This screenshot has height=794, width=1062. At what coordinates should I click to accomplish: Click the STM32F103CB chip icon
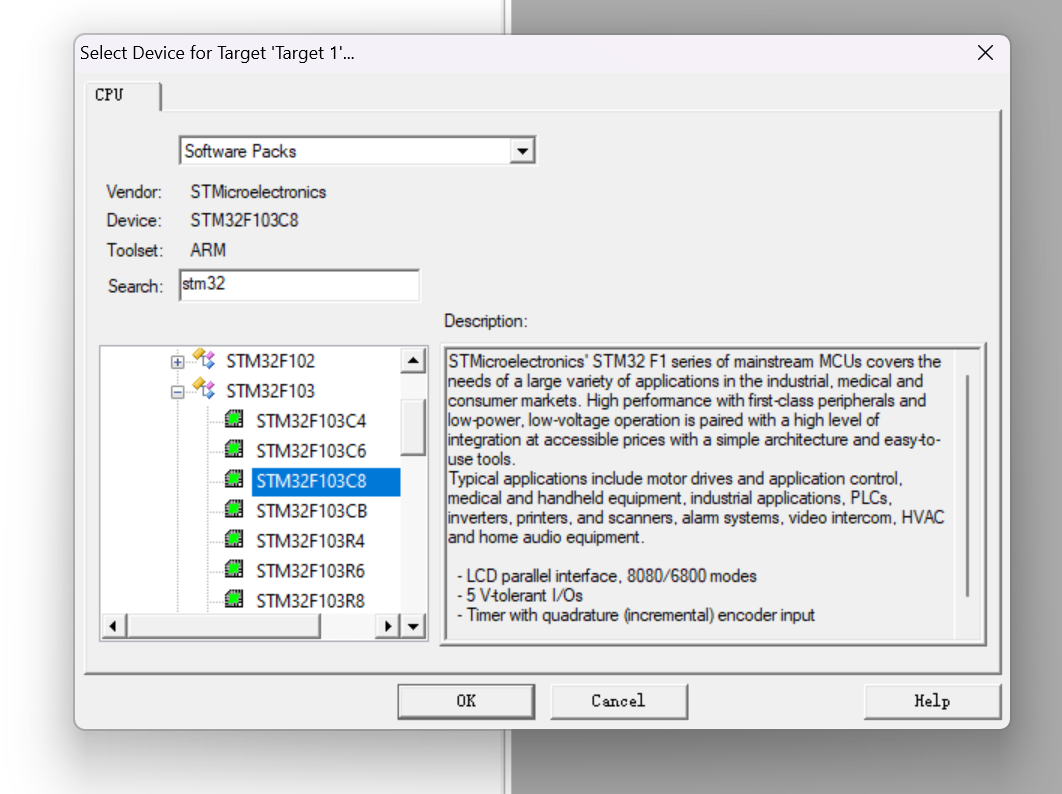[234, 509]
